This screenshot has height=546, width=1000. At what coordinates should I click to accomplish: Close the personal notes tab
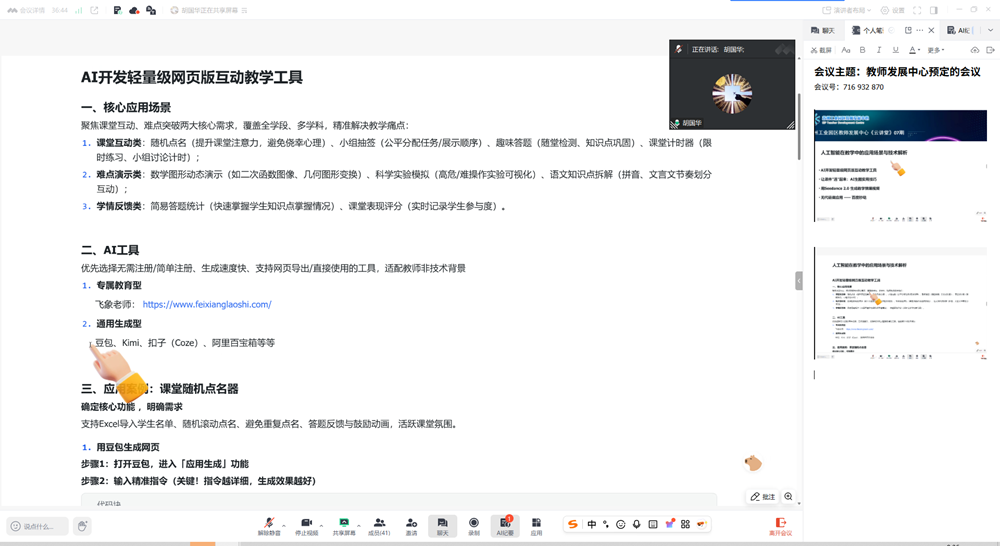pos(931,30)
